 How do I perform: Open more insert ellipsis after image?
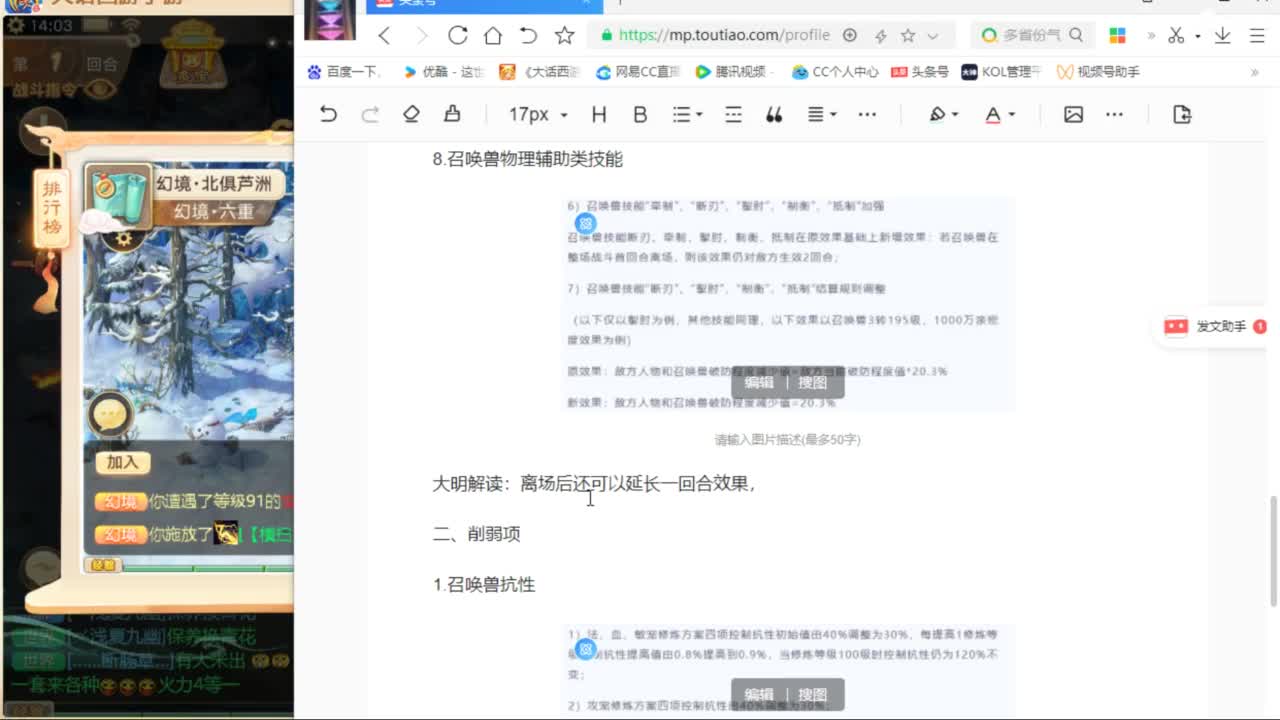[1114, 114]
